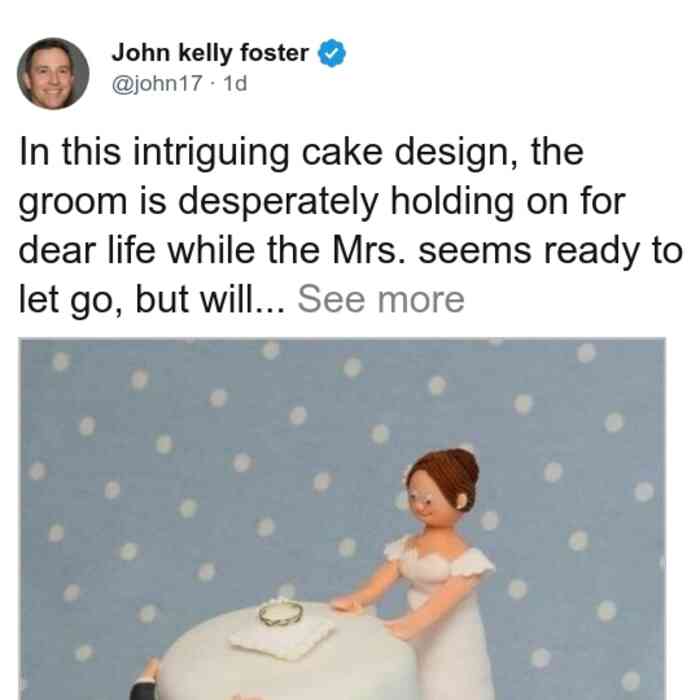The image size is (700, 700).
Task: Click the words "groom is desperately holding"
Action: pyautogui.click(x=266, y=202)
